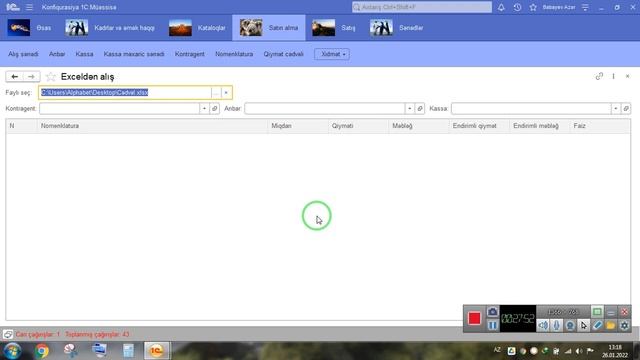Switch to the Kataloqlar section
Screen dimensions: 640x360
pos(197,28)
